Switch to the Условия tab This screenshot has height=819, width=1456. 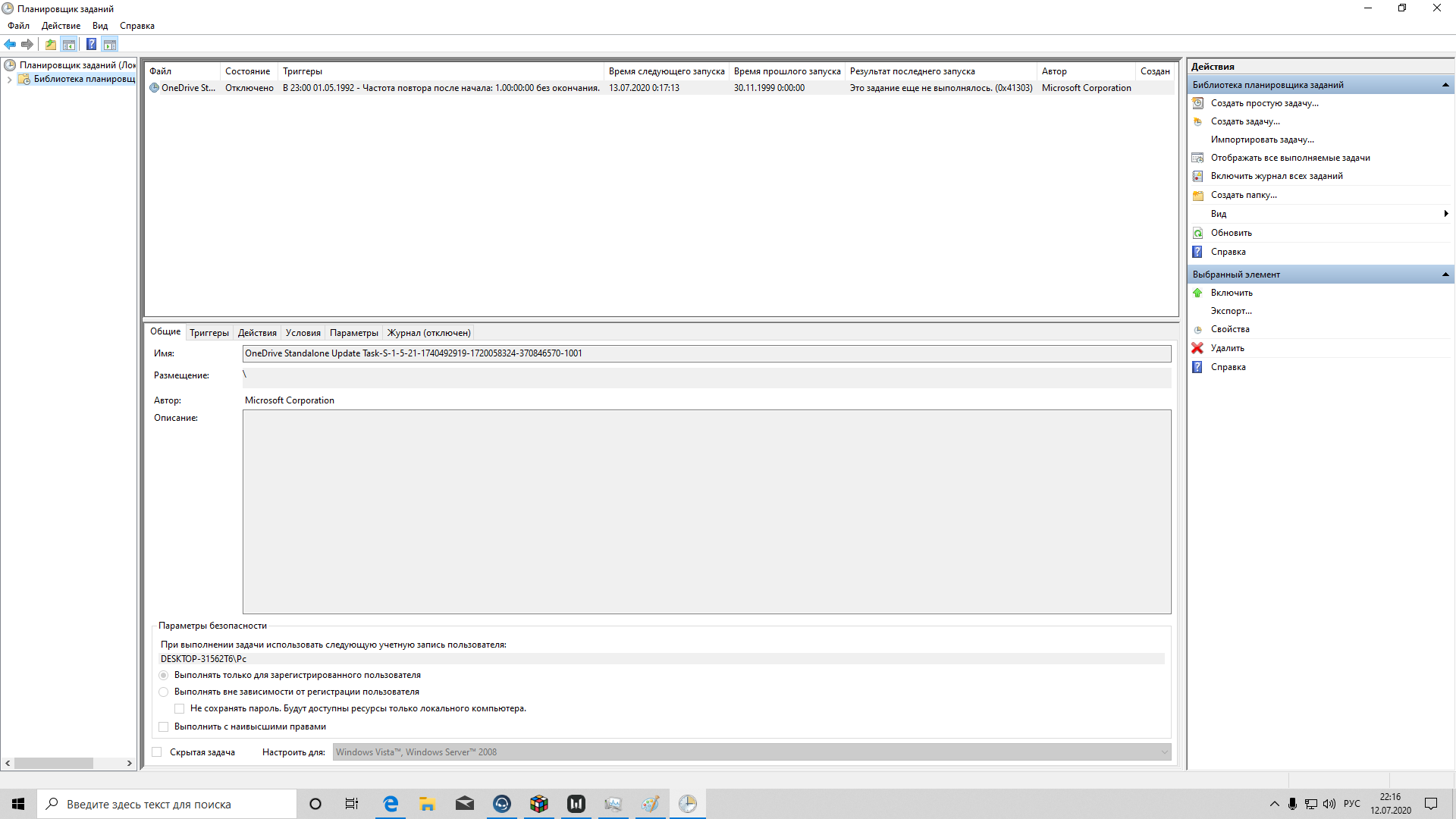click(303, 333)
